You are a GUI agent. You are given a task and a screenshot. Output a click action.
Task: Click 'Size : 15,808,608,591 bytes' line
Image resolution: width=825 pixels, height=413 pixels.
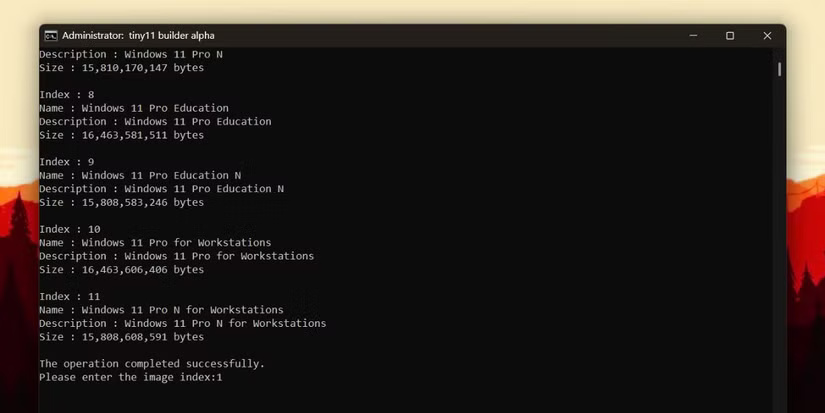click(x=122, y=337)
